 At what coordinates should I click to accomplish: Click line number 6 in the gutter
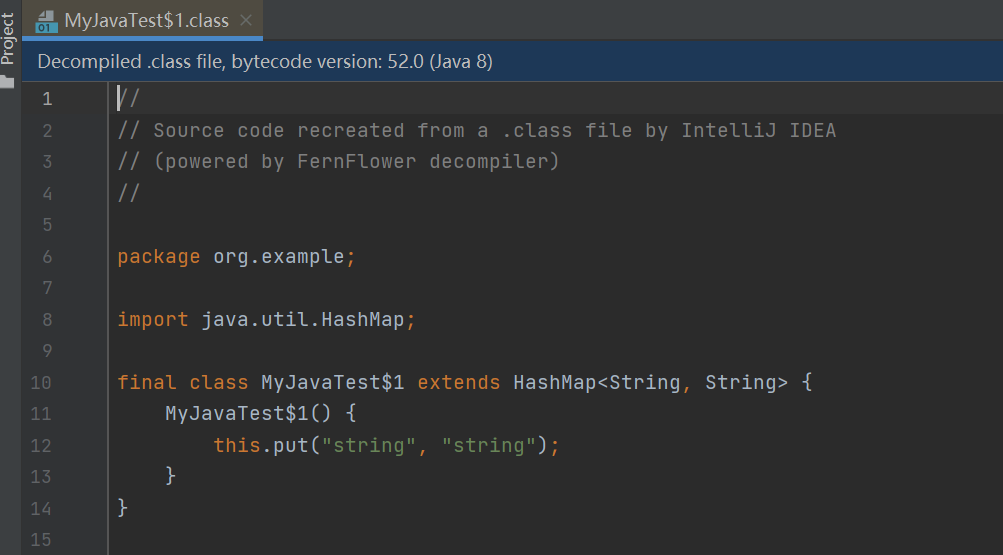(47, 257)
